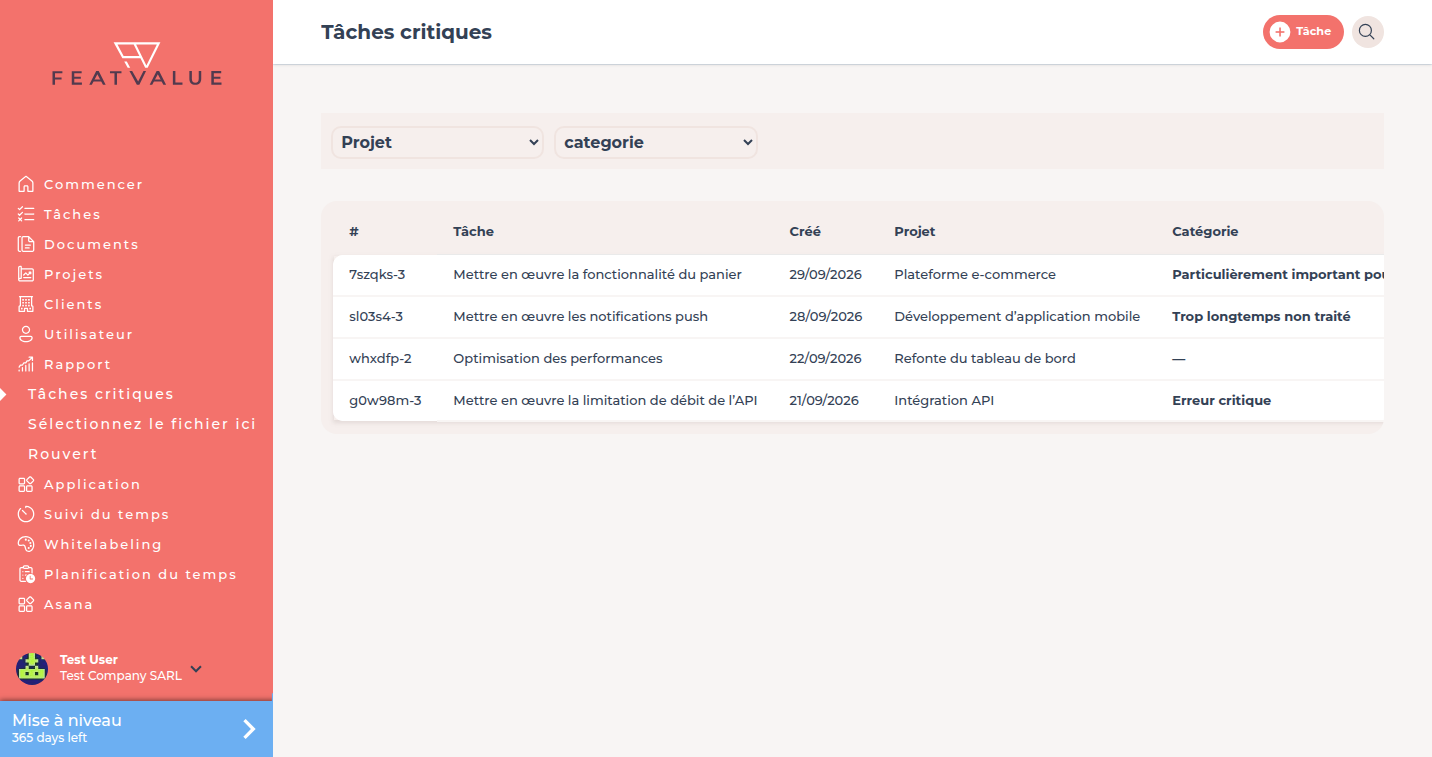Select the Rouvert submenu entry
The image size is (1432, 757).
pos(62,454)
